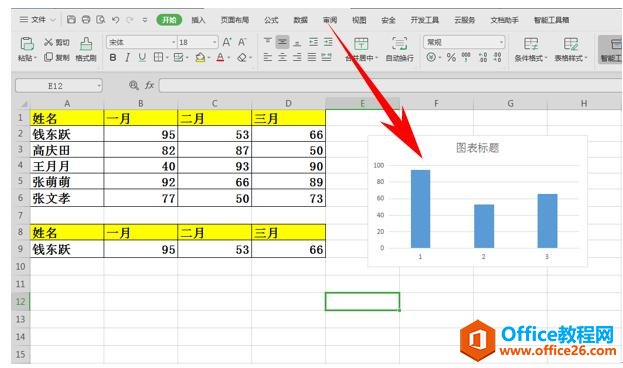
Task: Expand fill color dropdown arrow
Action: tap(208, 58)
